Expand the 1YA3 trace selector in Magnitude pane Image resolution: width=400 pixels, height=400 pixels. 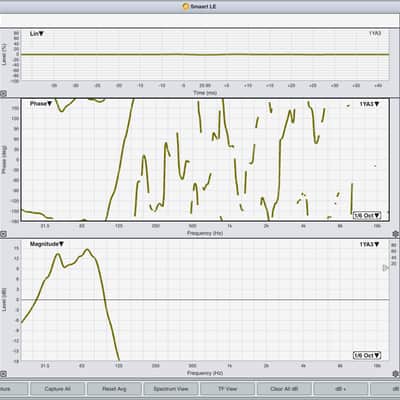pyautogui.click(x=369, y=244)
